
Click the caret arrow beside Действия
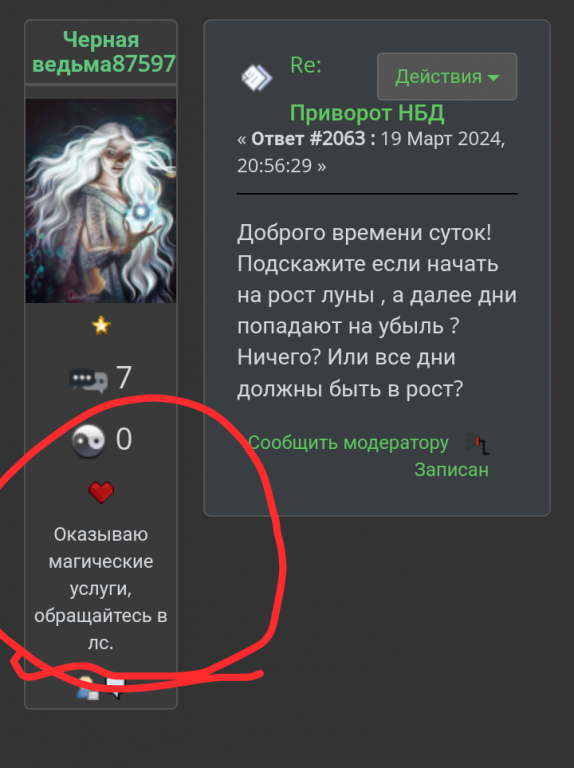pyautogui.click(x=494, y=78)
